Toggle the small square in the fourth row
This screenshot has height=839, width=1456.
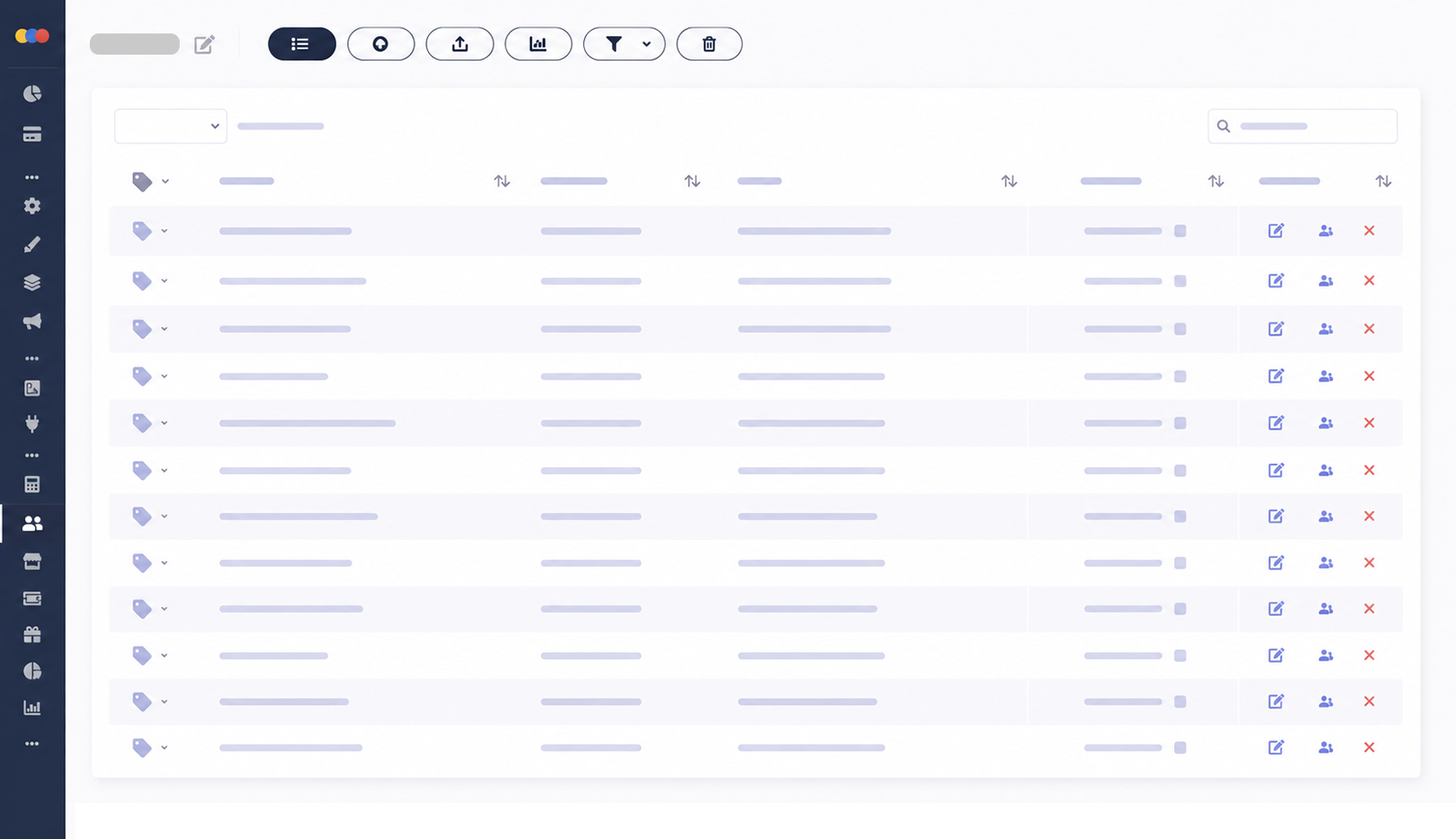click(x=1180, y=376)
